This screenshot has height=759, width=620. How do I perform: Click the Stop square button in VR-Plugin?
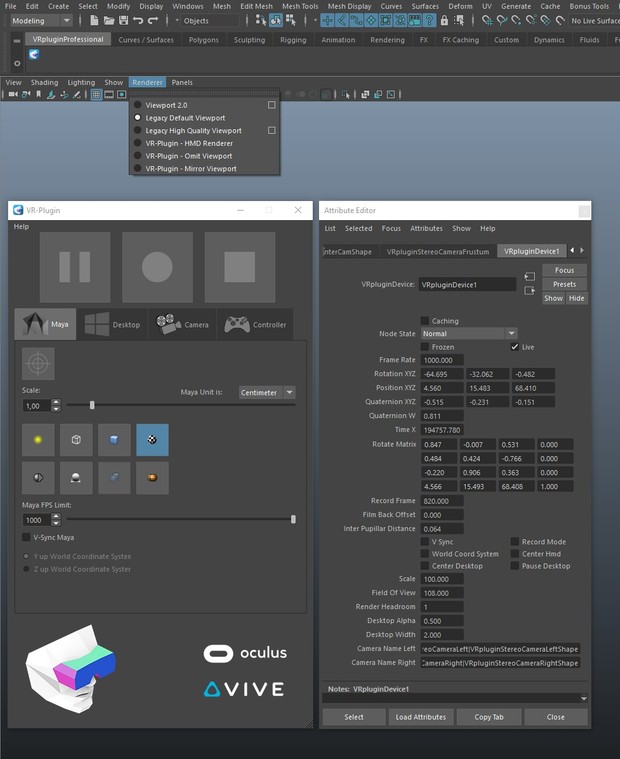click(x=240, y=267)
